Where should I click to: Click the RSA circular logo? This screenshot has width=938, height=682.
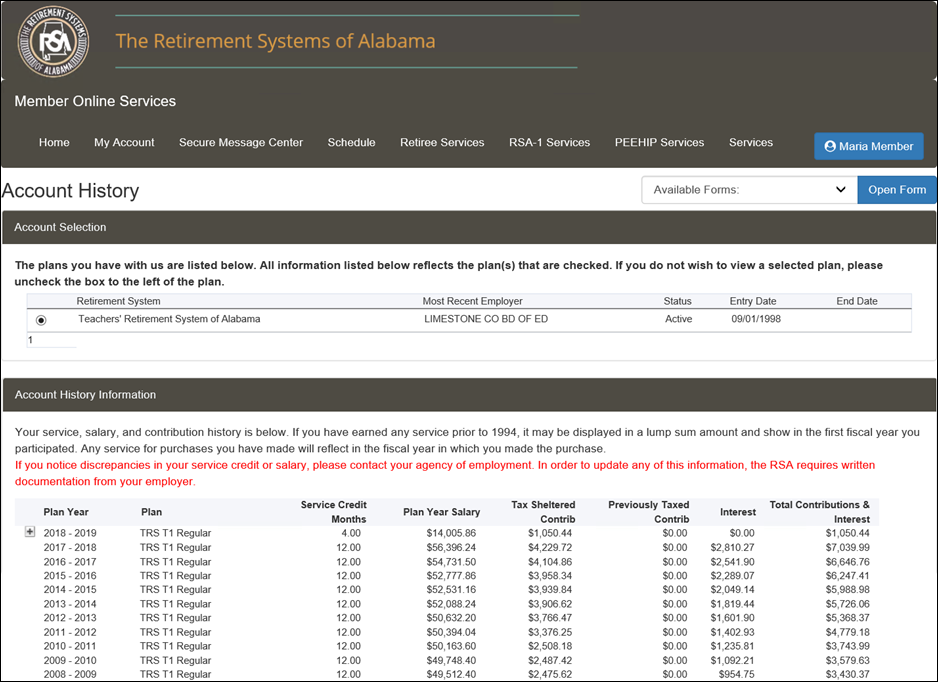53,41
